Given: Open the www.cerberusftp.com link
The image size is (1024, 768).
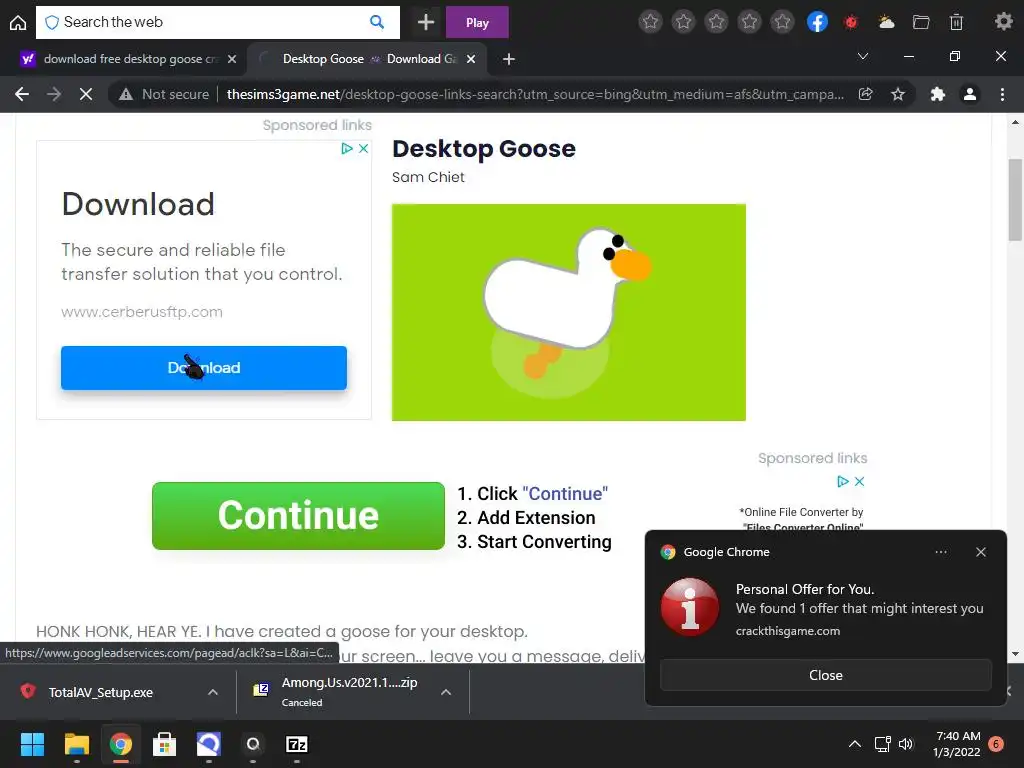Looking at the screenshot, I should [x=142, y=312].
